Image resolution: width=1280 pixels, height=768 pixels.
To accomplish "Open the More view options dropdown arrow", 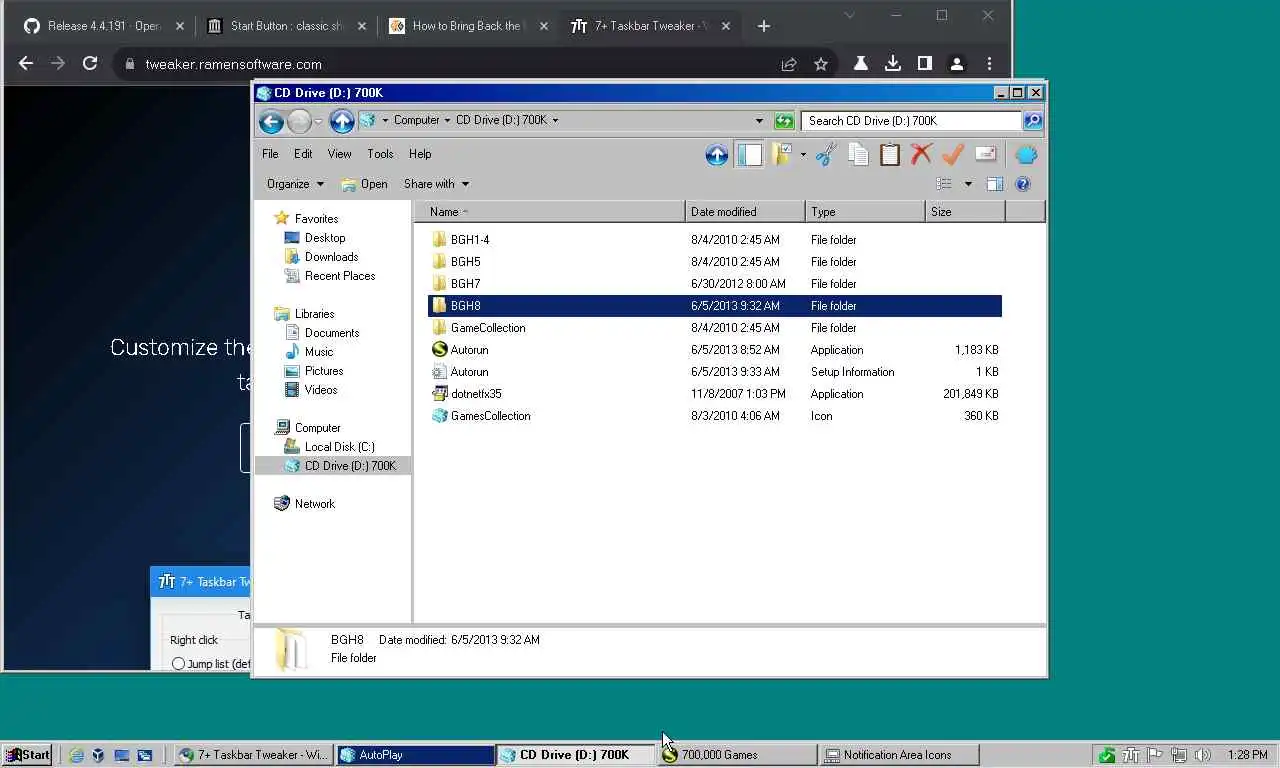I will pyautogui.click(x=968, y=184).
